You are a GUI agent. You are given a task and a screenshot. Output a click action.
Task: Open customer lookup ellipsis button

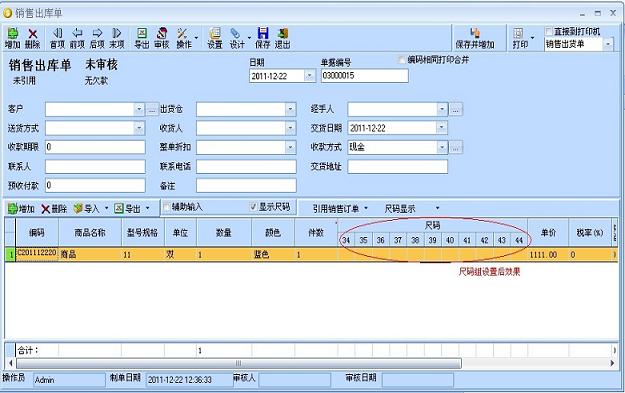pos(151,109)
